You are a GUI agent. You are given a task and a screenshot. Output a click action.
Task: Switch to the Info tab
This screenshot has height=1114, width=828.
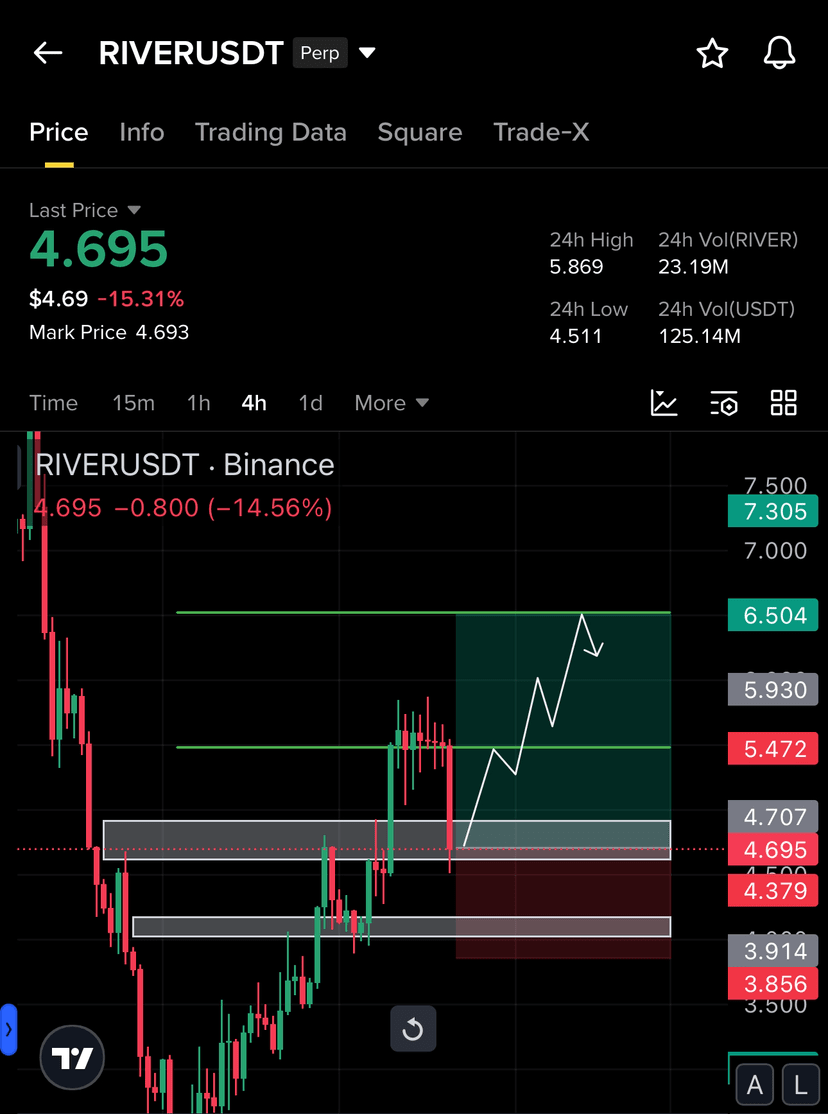point(141,132)
